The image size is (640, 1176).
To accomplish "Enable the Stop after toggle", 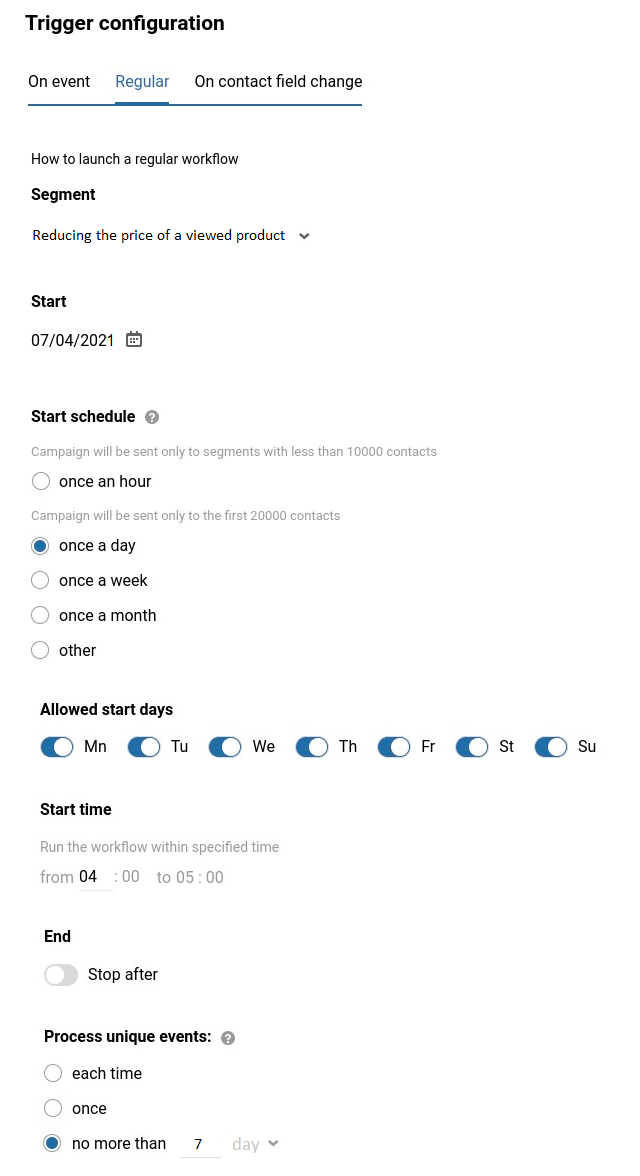I will click(61, 975).
